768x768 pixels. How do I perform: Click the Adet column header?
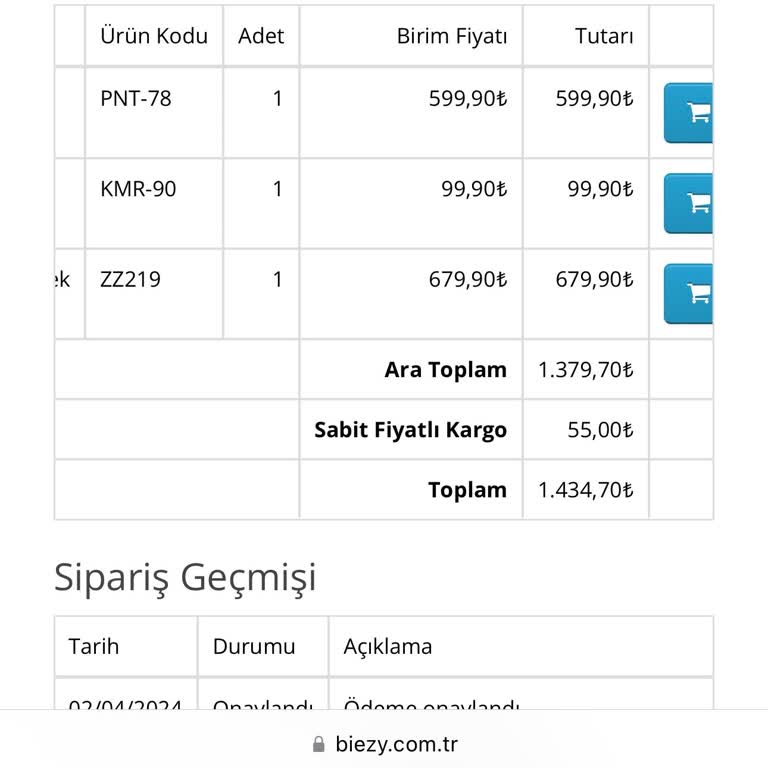pyautogui.click(x=261, y=36)
